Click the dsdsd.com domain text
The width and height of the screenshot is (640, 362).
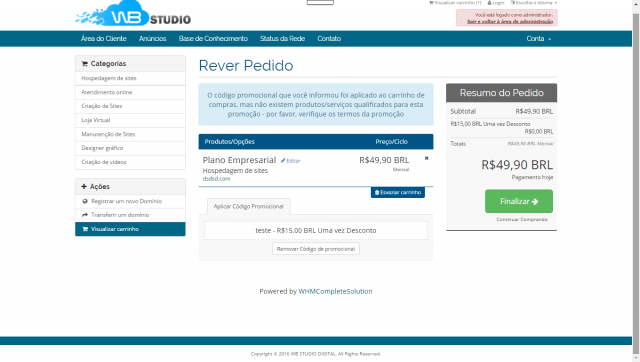pyautogui.click(x=216, y=179)
